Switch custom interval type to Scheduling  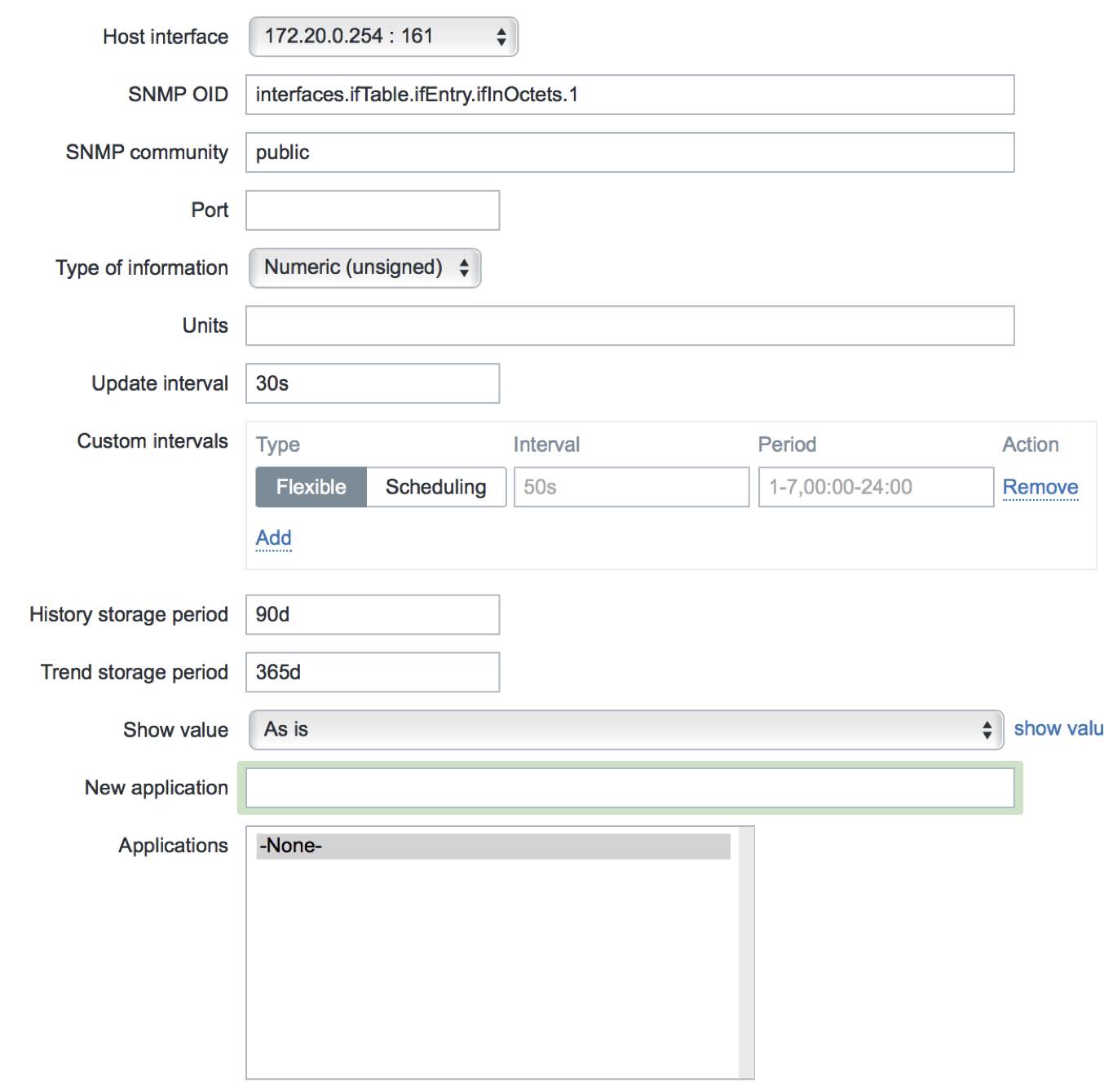click(435, 487)
